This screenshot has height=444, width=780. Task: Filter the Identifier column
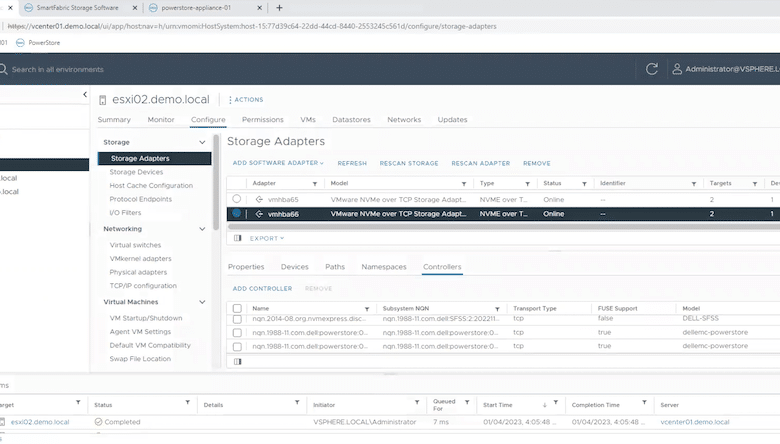pos(693,184)
